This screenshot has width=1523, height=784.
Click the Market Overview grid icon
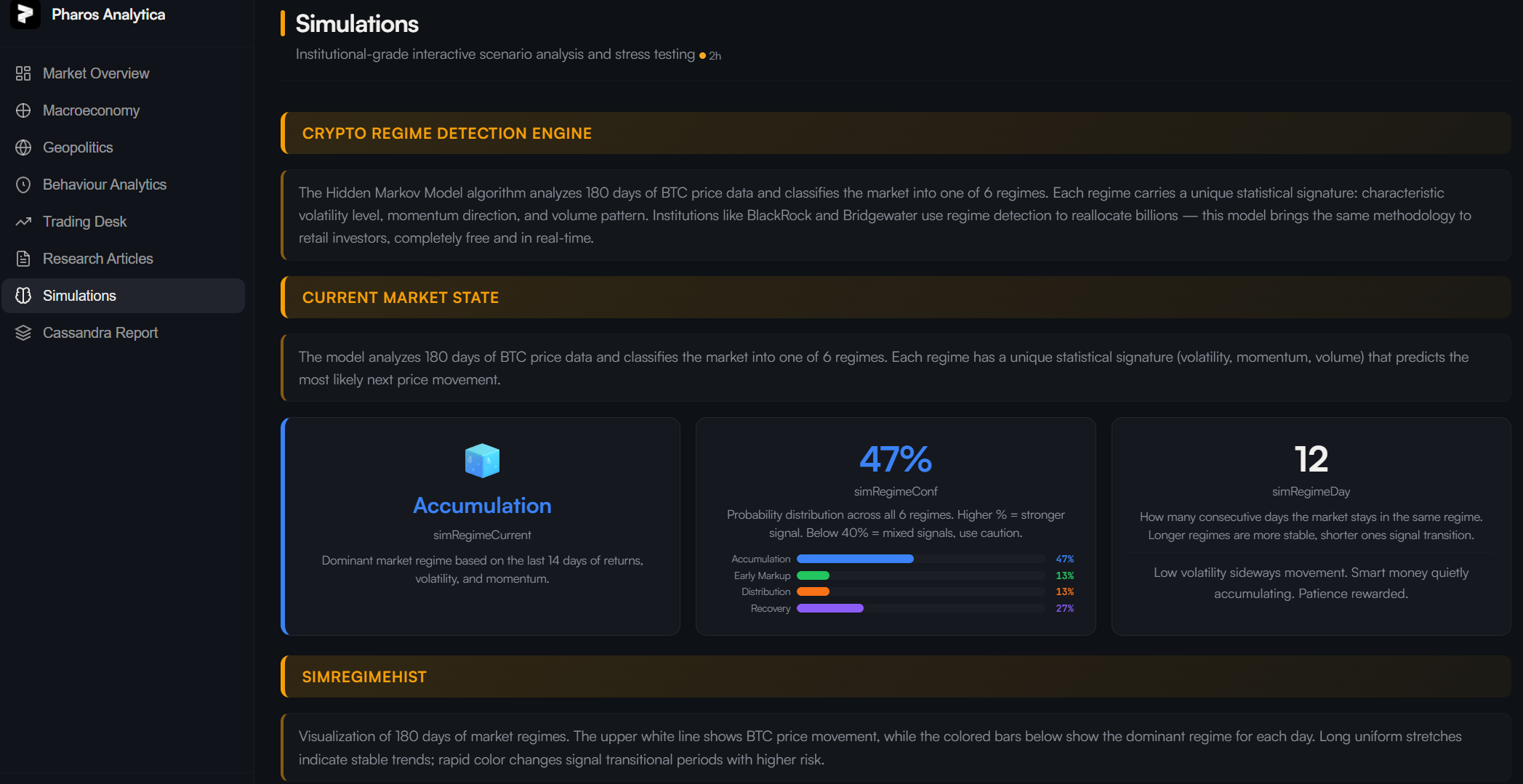click(23, 73)
